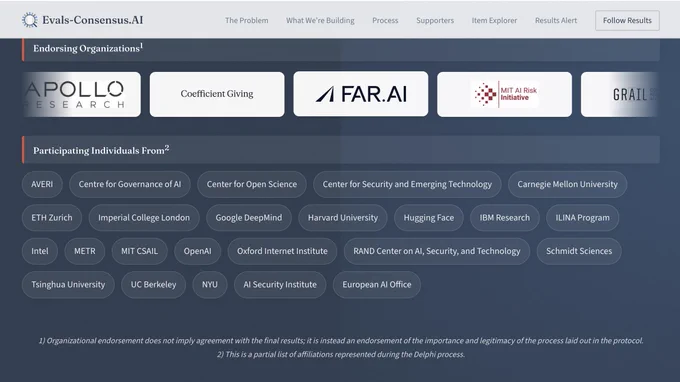This screenshot has height=382, width=680.
Task: Click the AI Security Institute chip
Action: (280, 285)
